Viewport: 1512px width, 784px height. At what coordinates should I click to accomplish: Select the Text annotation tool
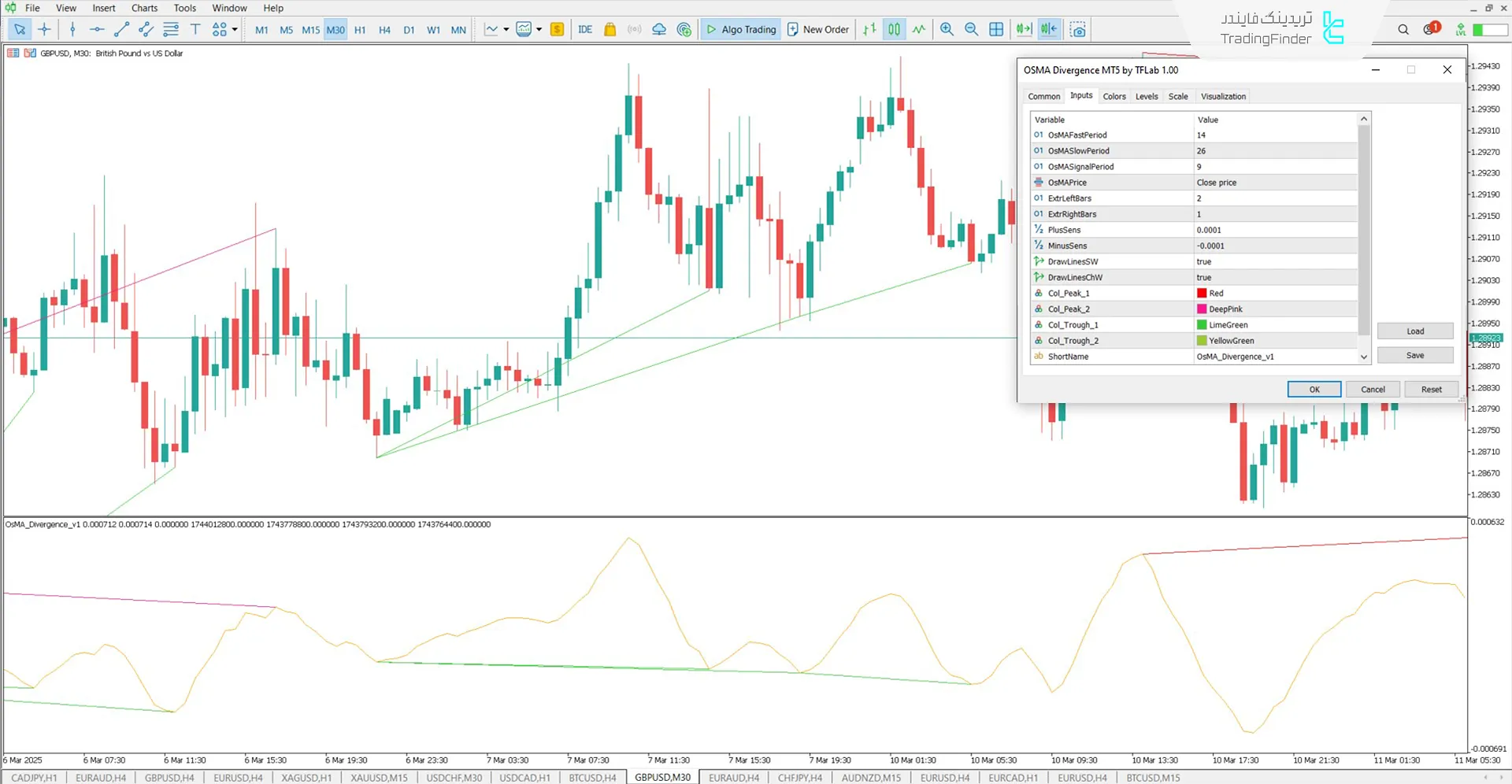click(195, 29)
